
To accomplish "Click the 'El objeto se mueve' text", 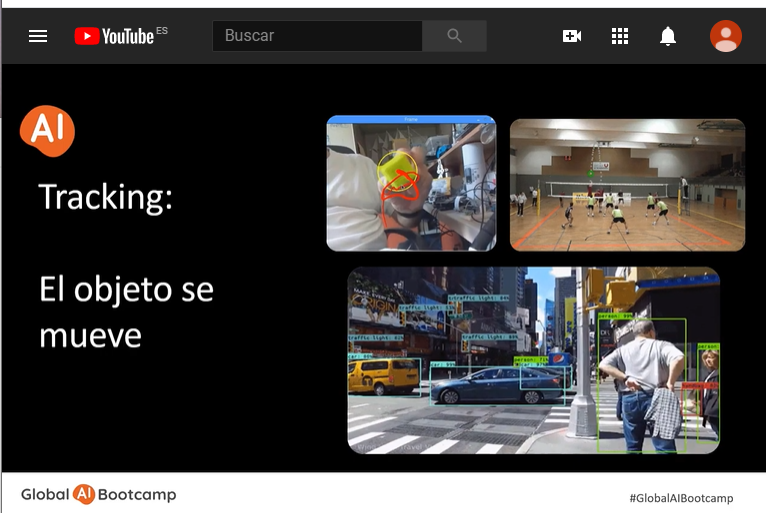I will point(126,312).
